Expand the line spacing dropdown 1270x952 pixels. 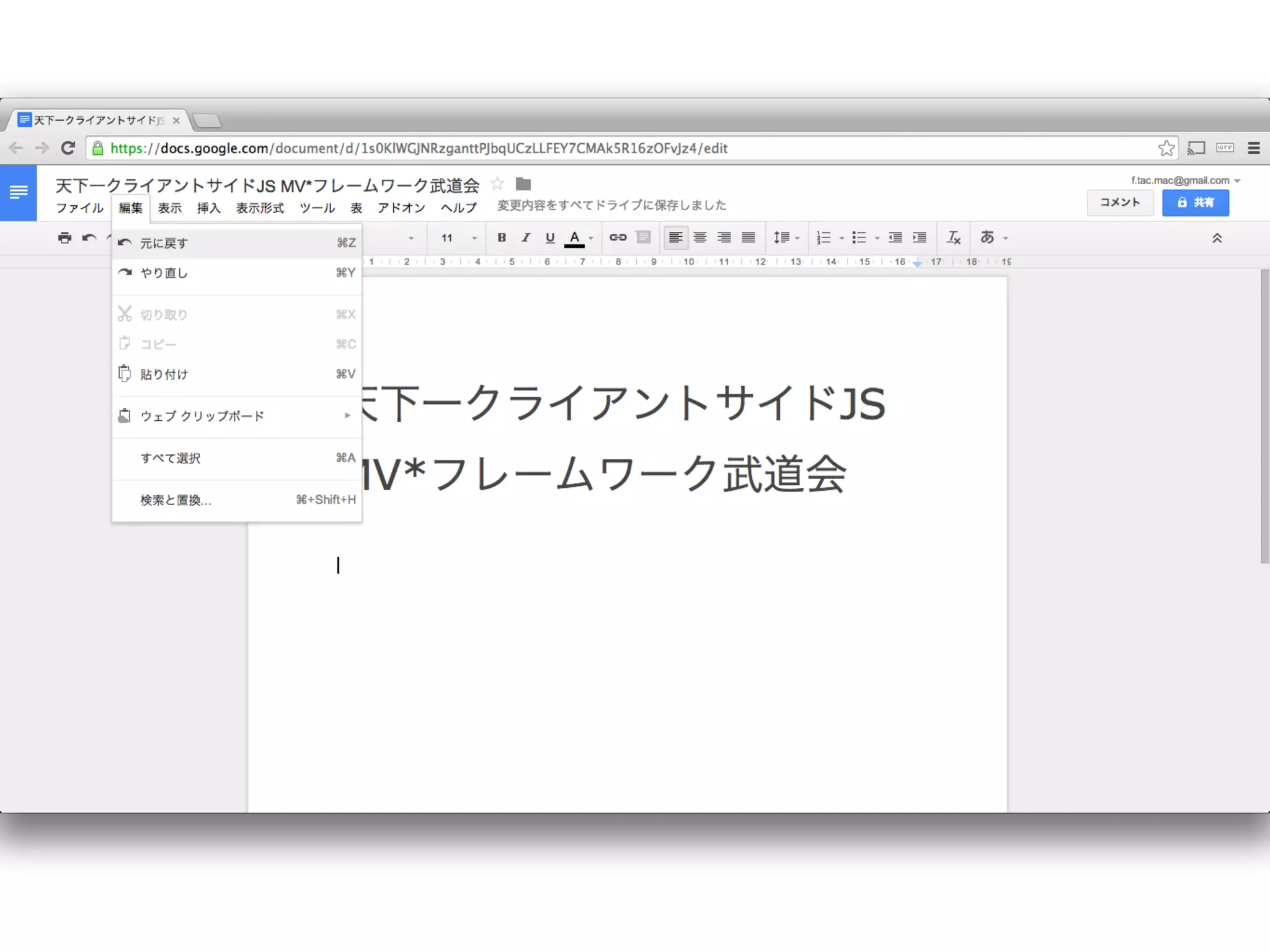coord(786,237)
